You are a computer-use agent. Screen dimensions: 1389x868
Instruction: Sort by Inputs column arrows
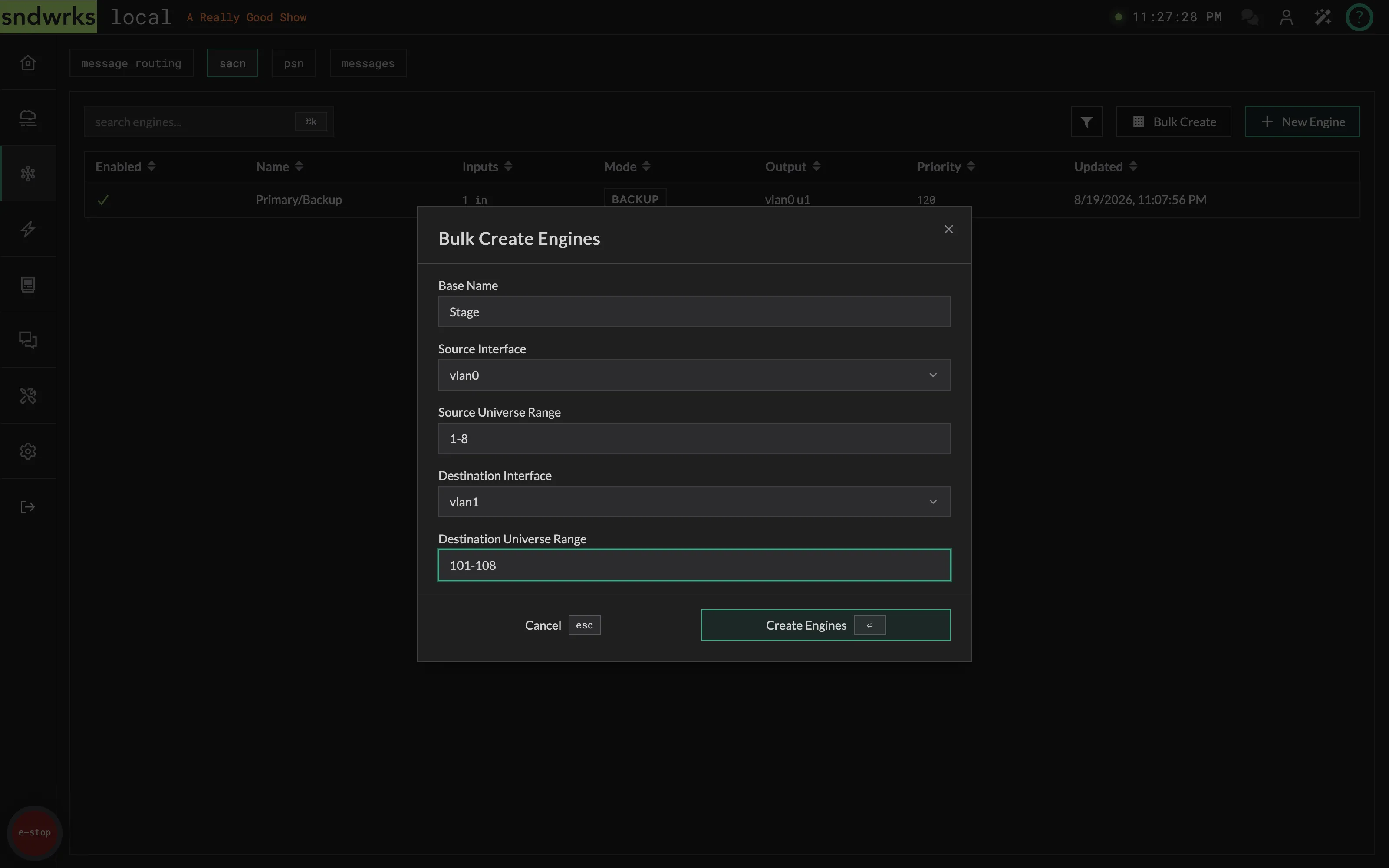508,167
